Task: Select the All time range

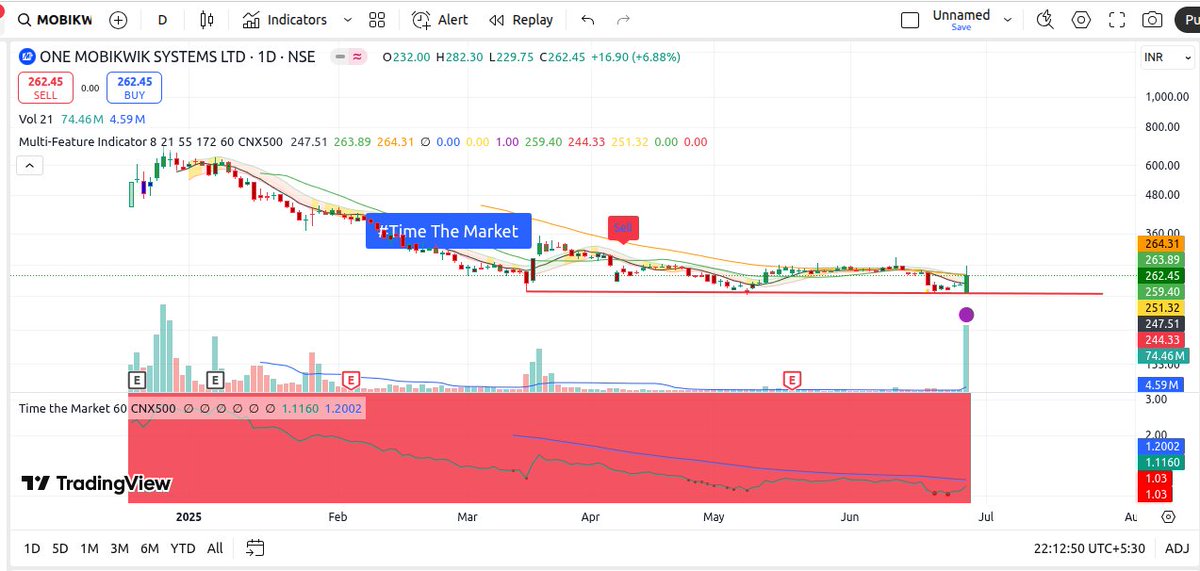Action: (215, 548)
